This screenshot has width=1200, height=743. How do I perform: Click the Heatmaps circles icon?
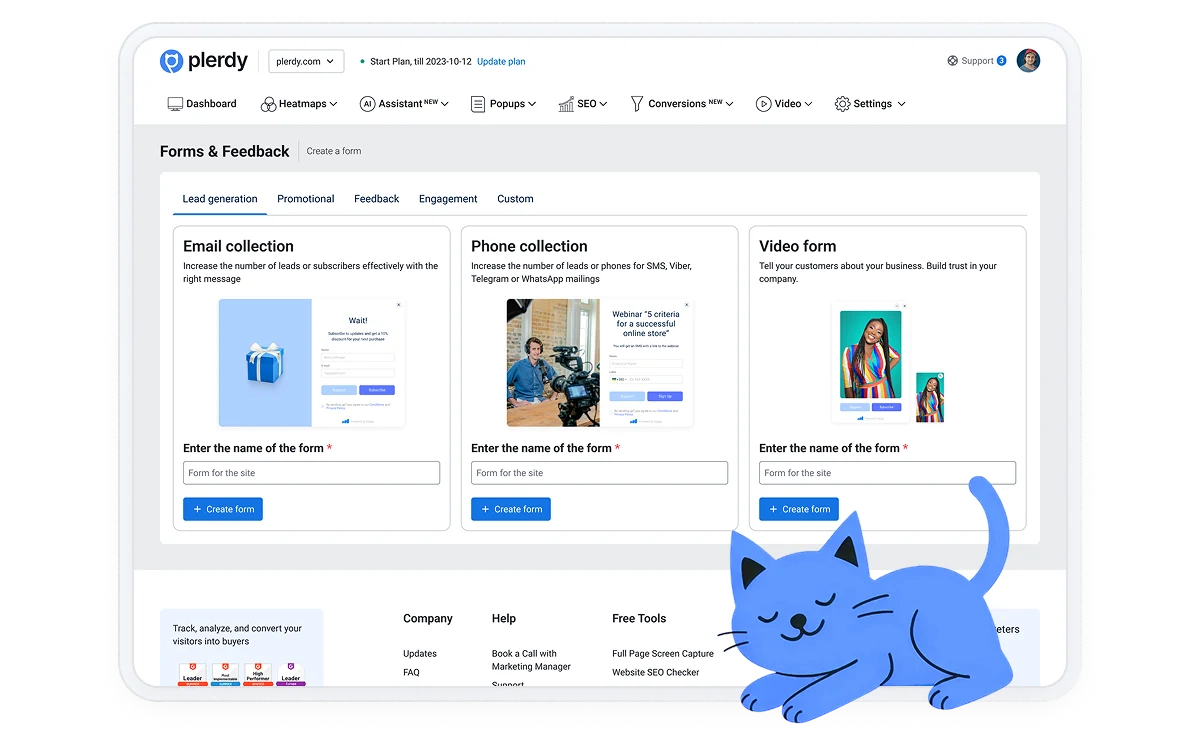pyautogui.click(x=268, y=104)
